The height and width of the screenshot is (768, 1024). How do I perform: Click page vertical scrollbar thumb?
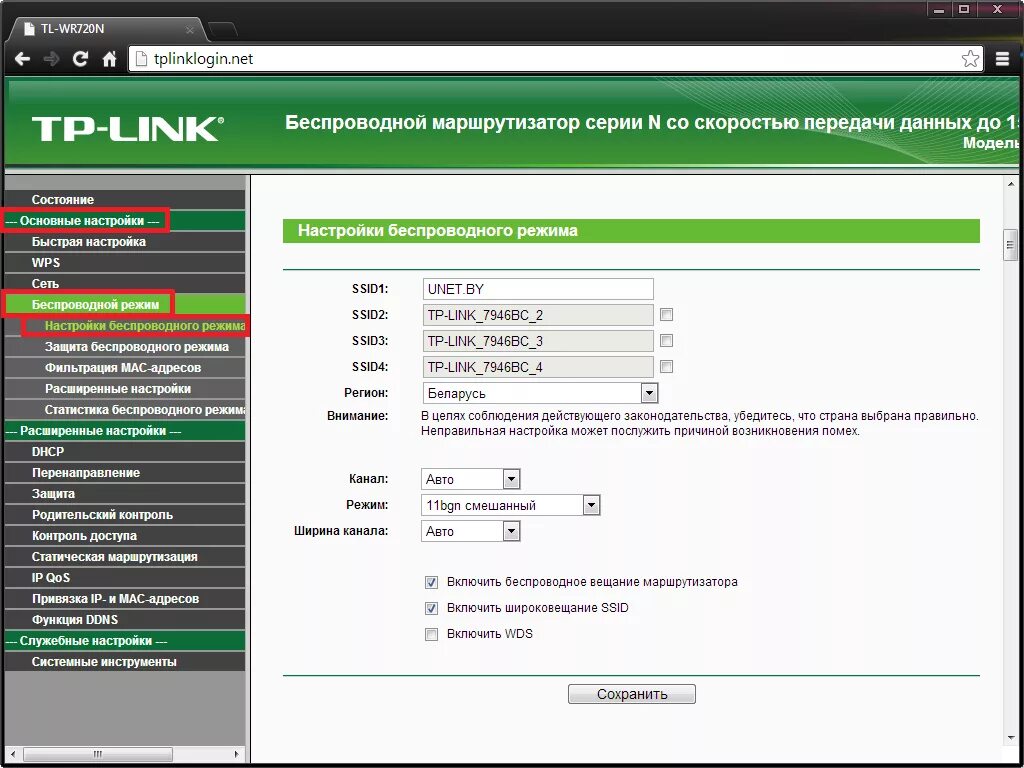click(x=1010, y=246)
